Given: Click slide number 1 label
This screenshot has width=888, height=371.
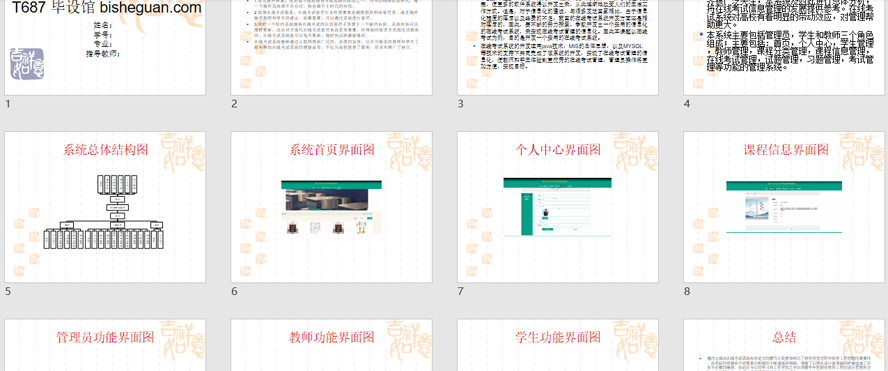Looking at the screenshot, I should pos(7,104).
